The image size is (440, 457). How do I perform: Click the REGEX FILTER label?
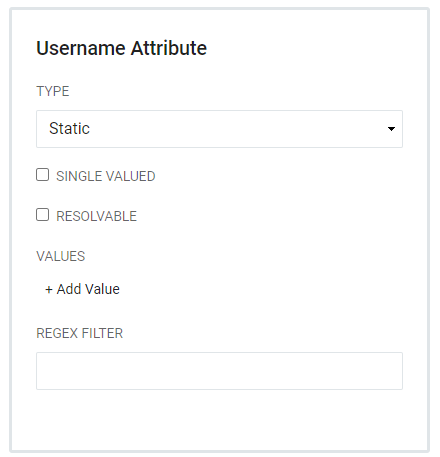[x=80, y=333]
